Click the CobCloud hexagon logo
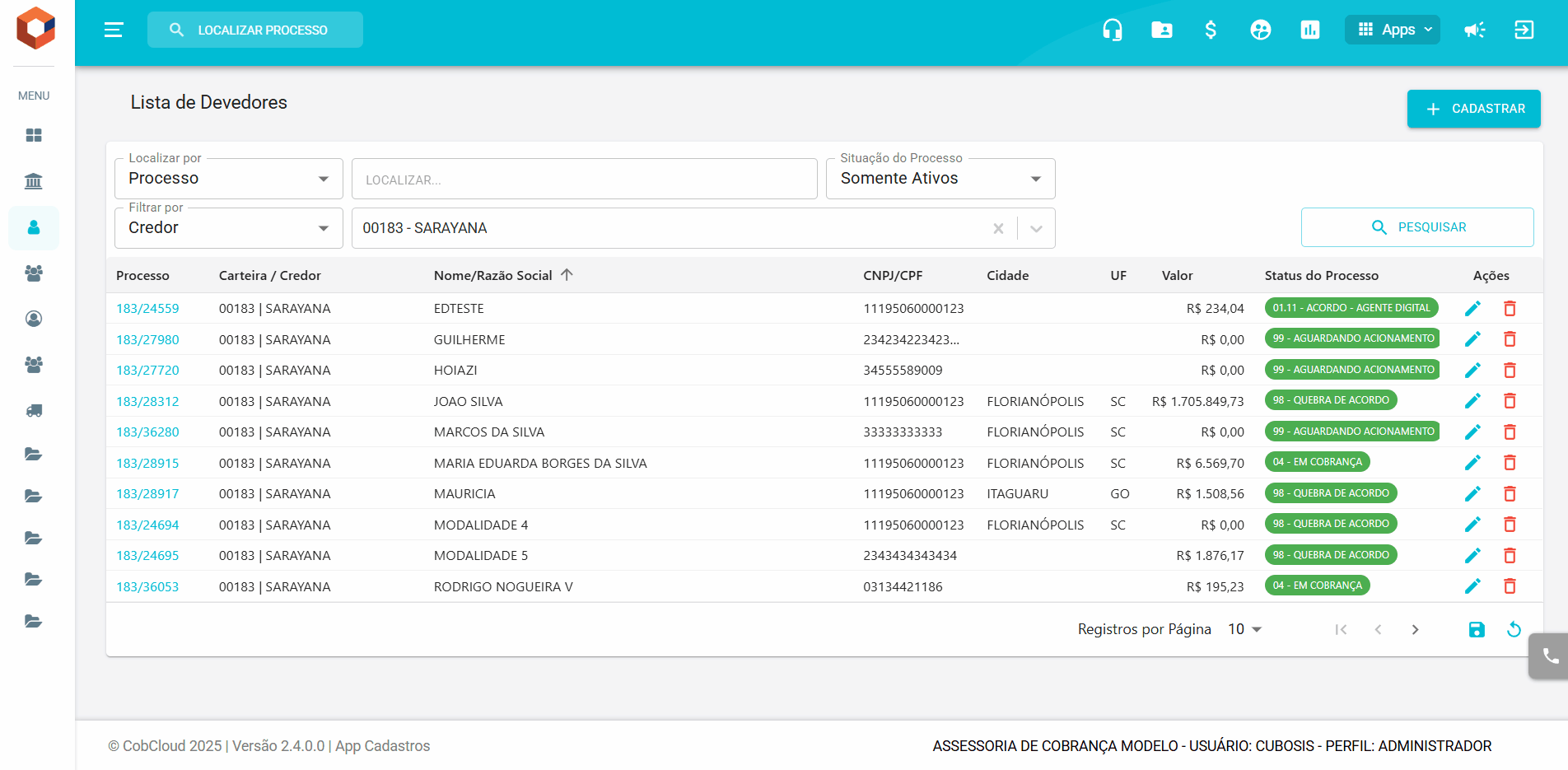Image resolution: width=1568 pixels, height=770 pixels. 35,28
